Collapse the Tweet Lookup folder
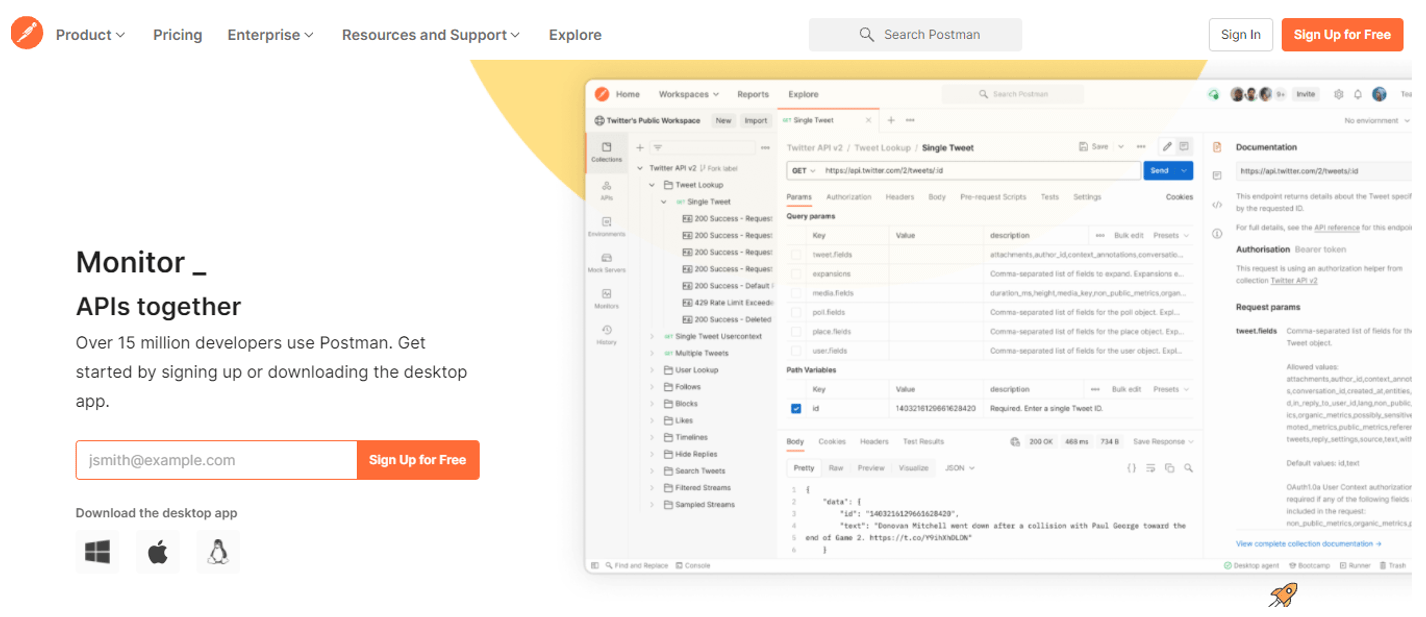The image size is (1426, 617). point(651,184)
